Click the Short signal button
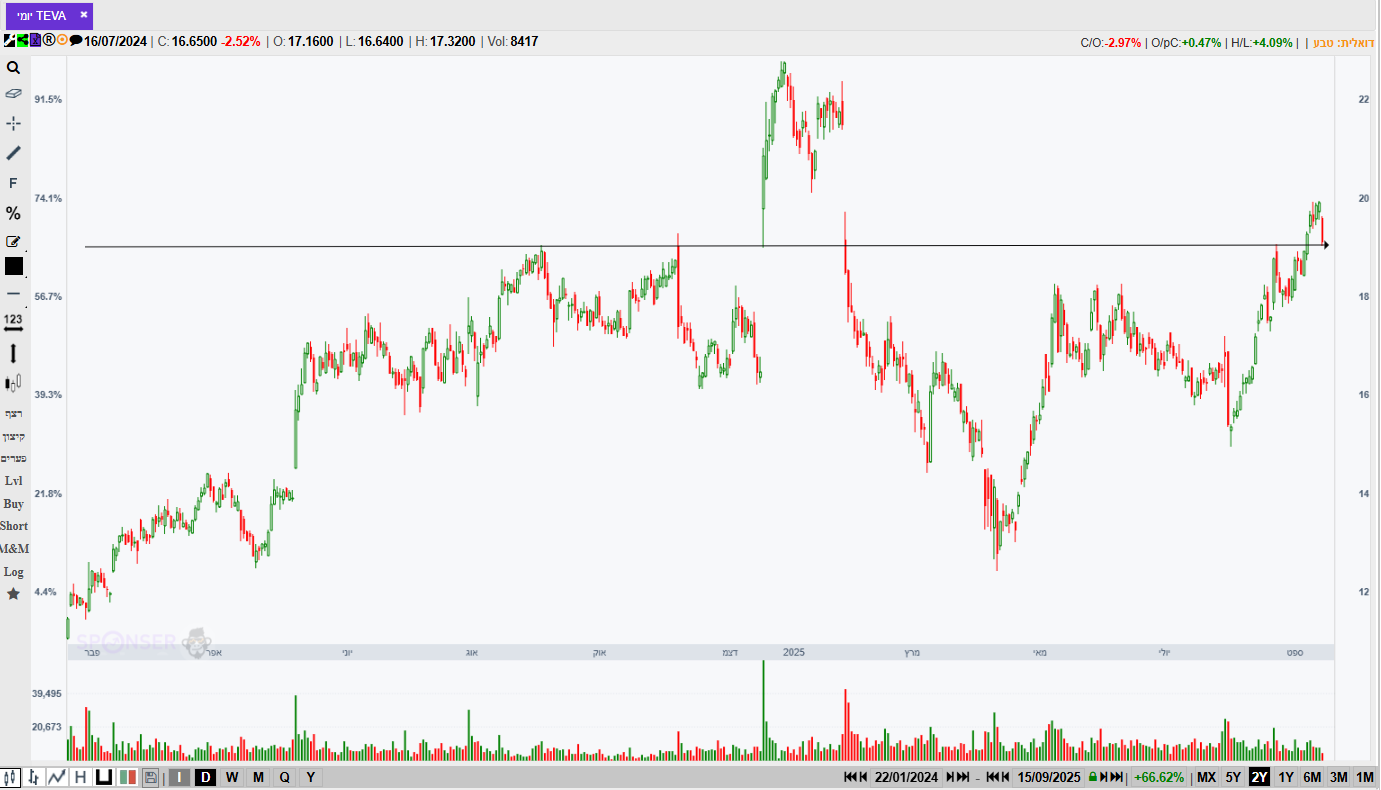1381x790 pixels. coord(14,526)
